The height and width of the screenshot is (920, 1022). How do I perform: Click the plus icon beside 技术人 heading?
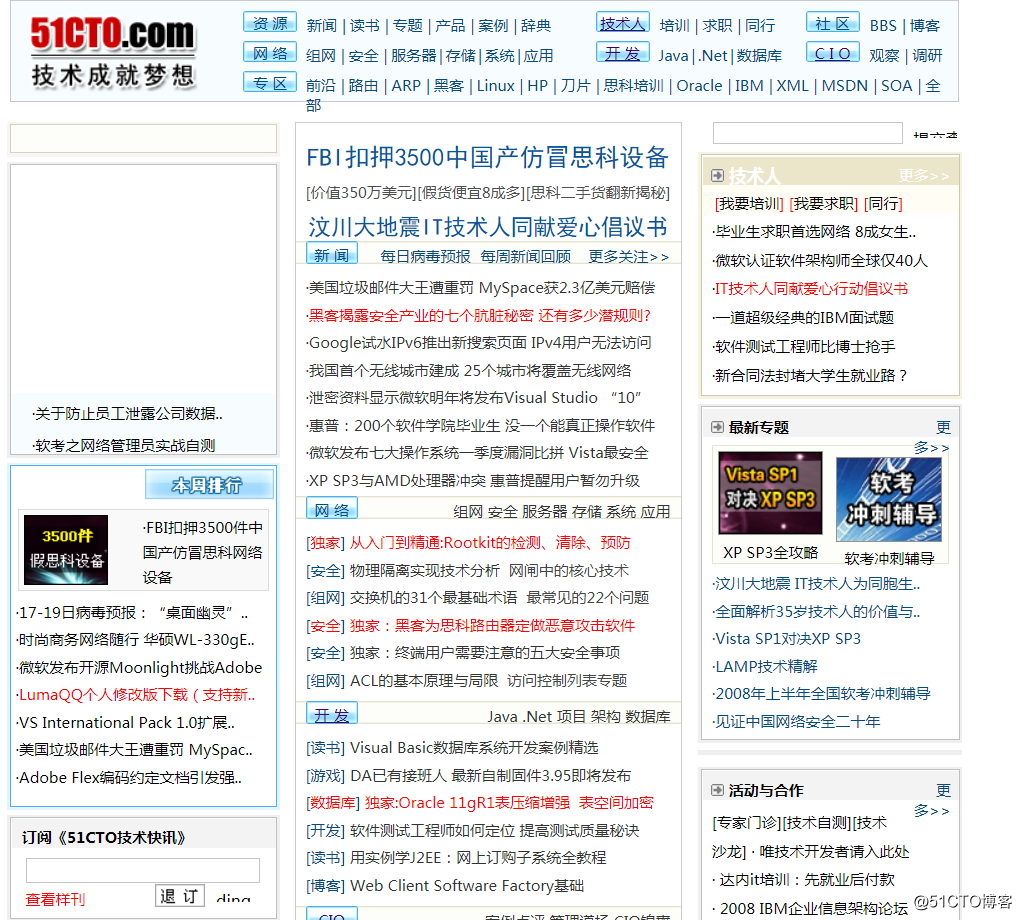[717, 175]
